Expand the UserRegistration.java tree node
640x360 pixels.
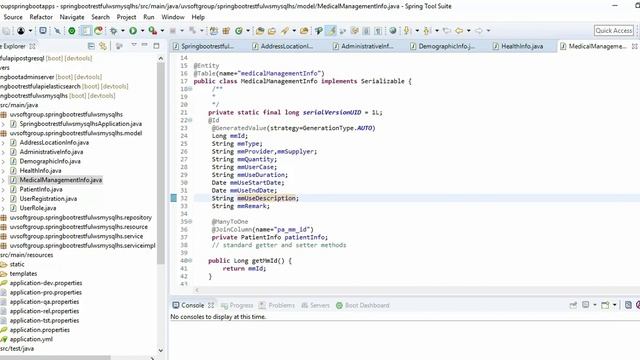coord(3,199)
